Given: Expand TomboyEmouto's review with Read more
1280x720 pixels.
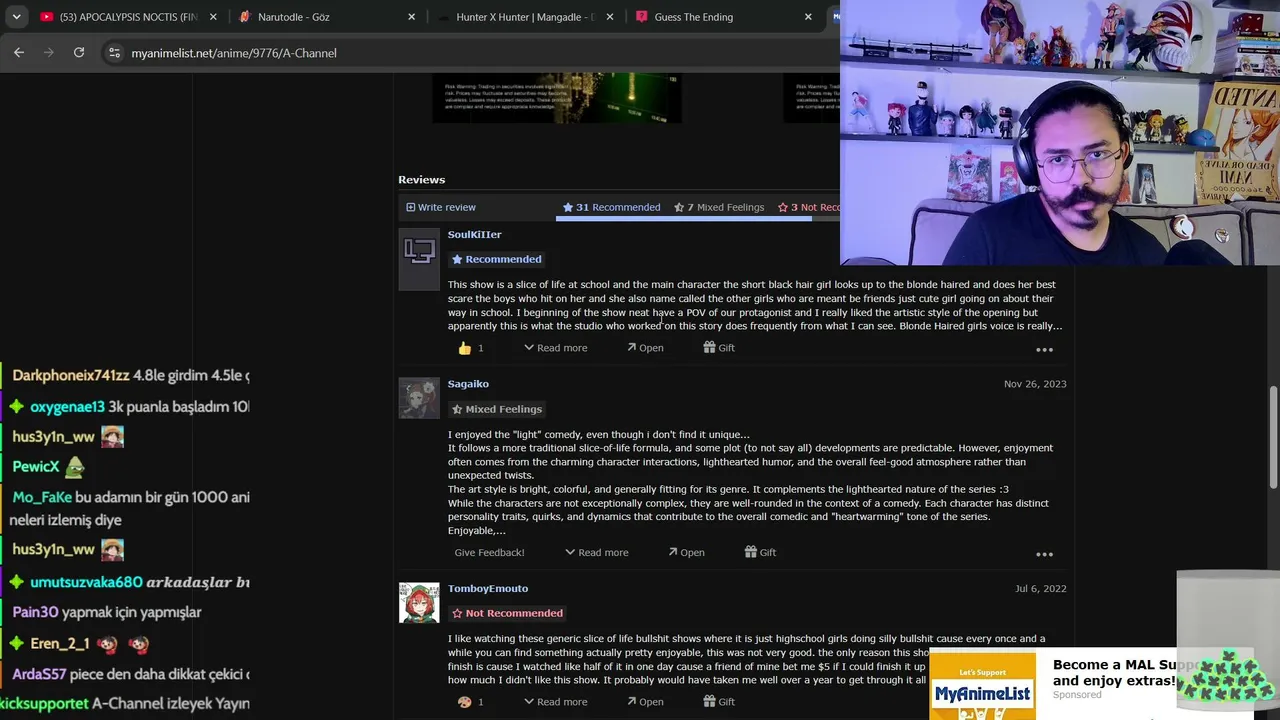Looking at the screenshot, I should [556, 702].
